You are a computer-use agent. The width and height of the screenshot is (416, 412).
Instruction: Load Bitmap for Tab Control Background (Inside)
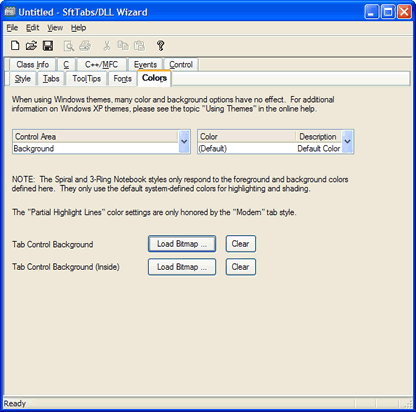click(x=182, y=267)
